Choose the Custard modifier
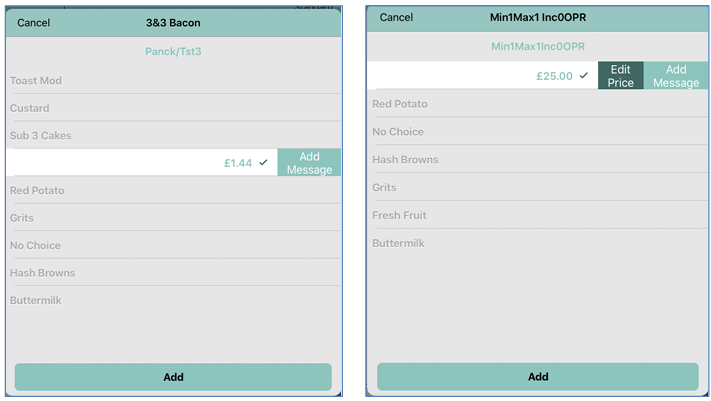Screen dimensions: 711x401 pos(30,108)
